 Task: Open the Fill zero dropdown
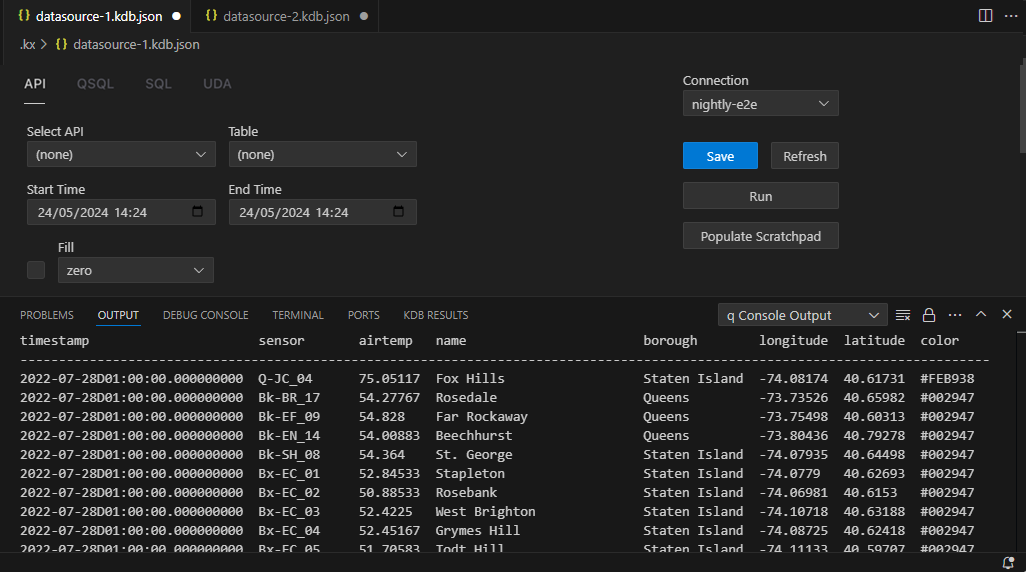click(x=135, y=270)
